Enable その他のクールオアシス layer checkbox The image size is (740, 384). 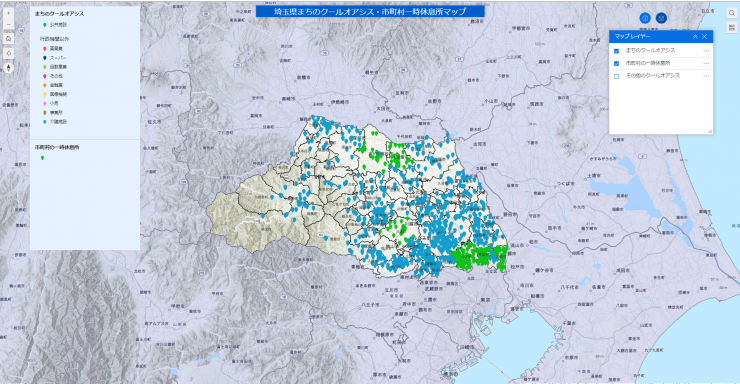(616, 76)
